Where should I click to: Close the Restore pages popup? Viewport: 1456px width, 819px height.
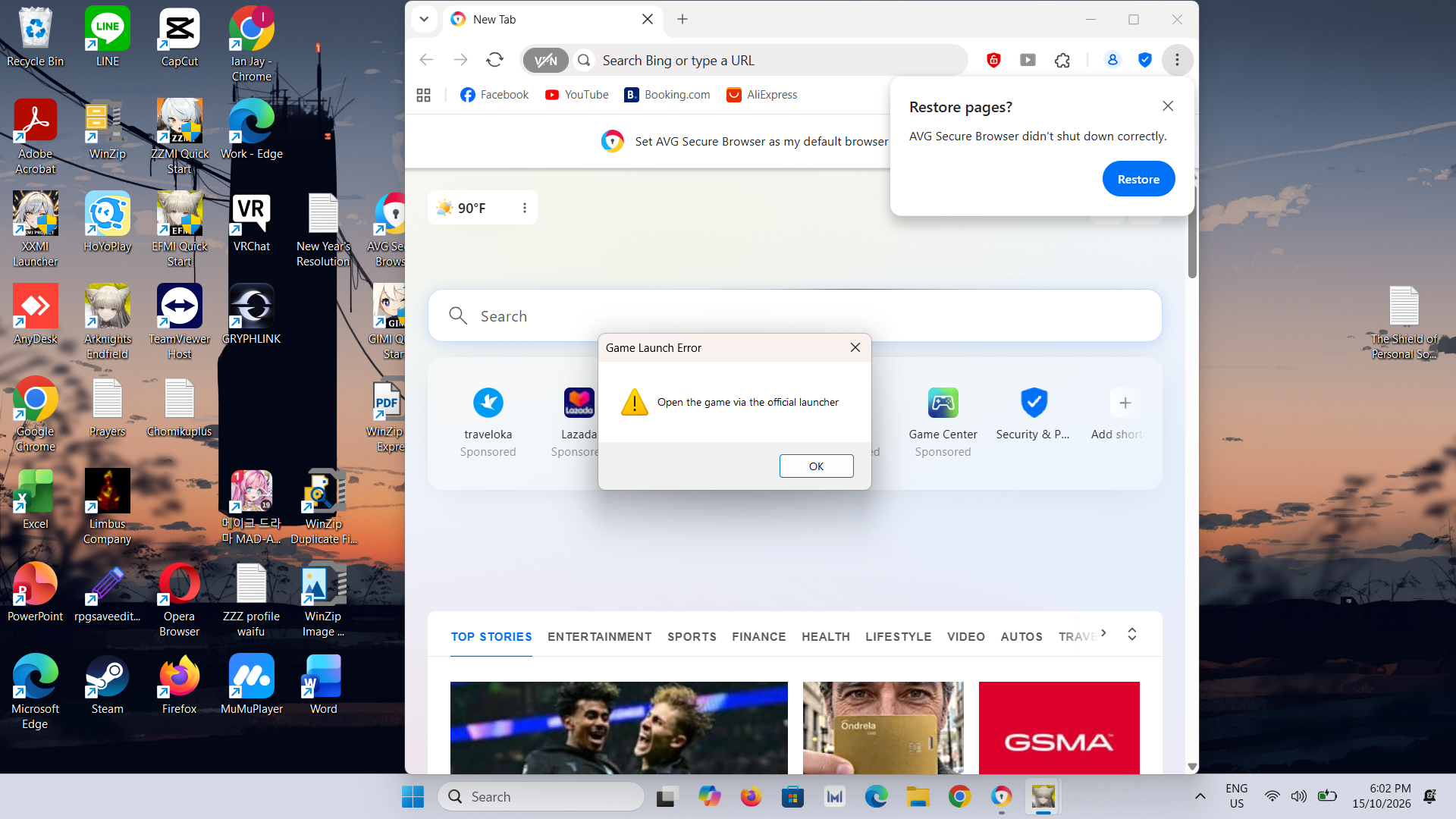(x=1168, y=106)
